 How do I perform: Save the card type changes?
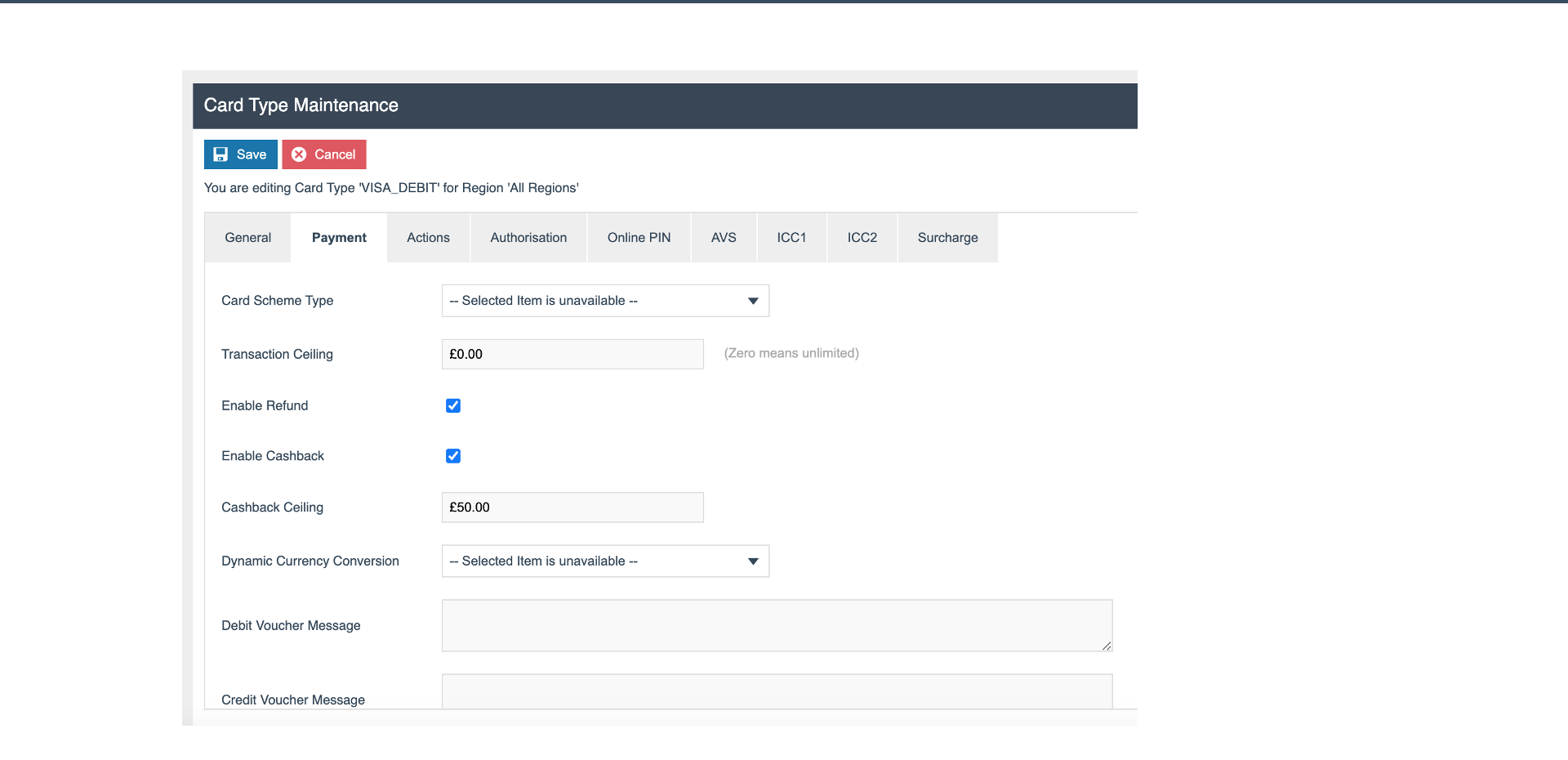[x=240, y=154]
